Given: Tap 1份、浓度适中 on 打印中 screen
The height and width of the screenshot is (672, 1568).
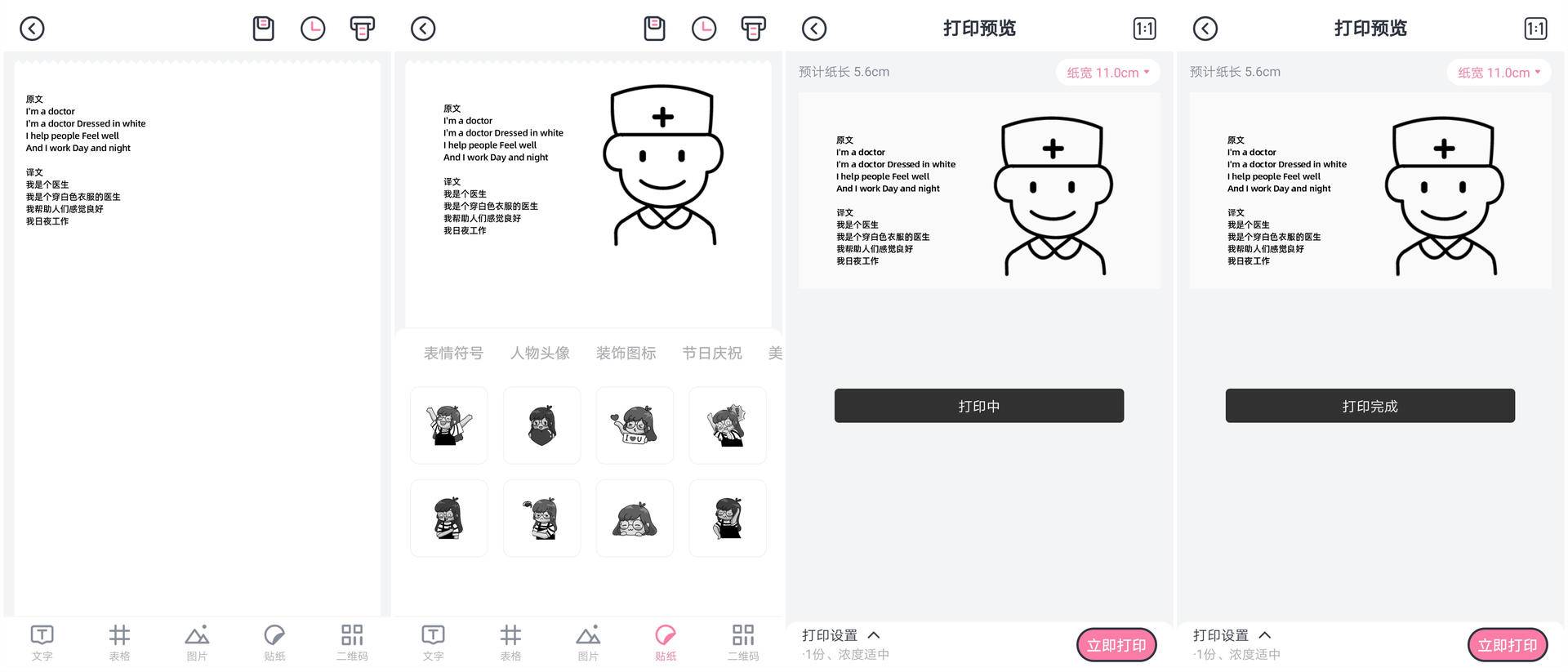Looking at the screenshot, I should 845,655.
